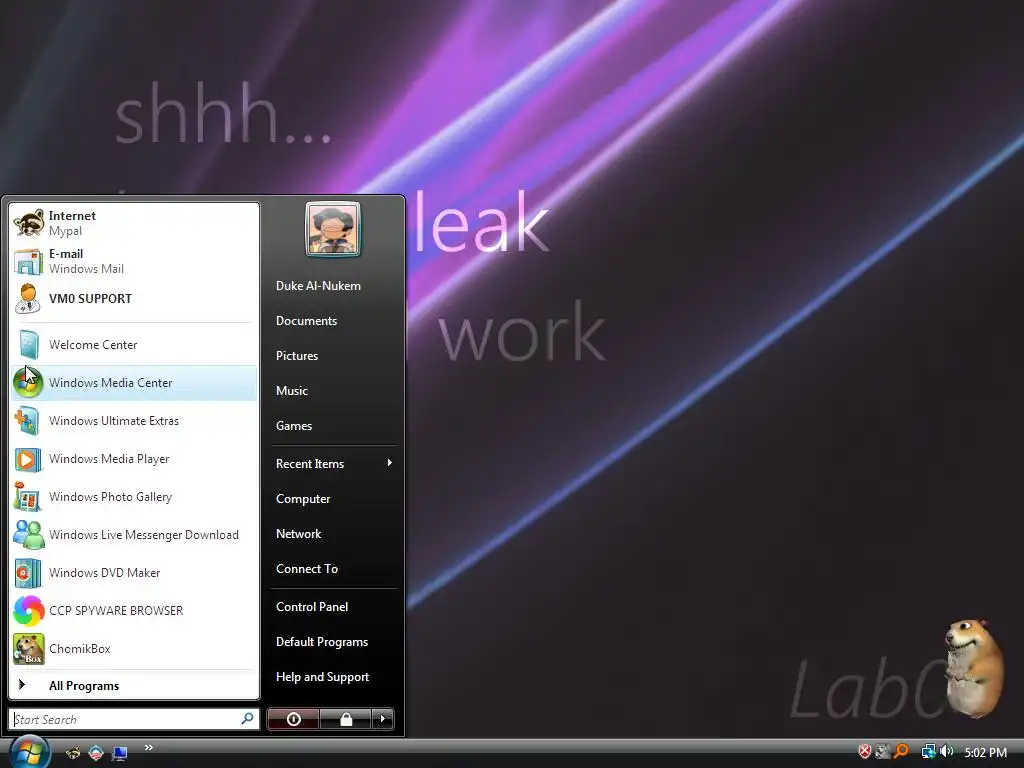Click the search magnifier in Start Search
Image resolution: width=1024 pixels, height=768 pixels.
point(248,719)
